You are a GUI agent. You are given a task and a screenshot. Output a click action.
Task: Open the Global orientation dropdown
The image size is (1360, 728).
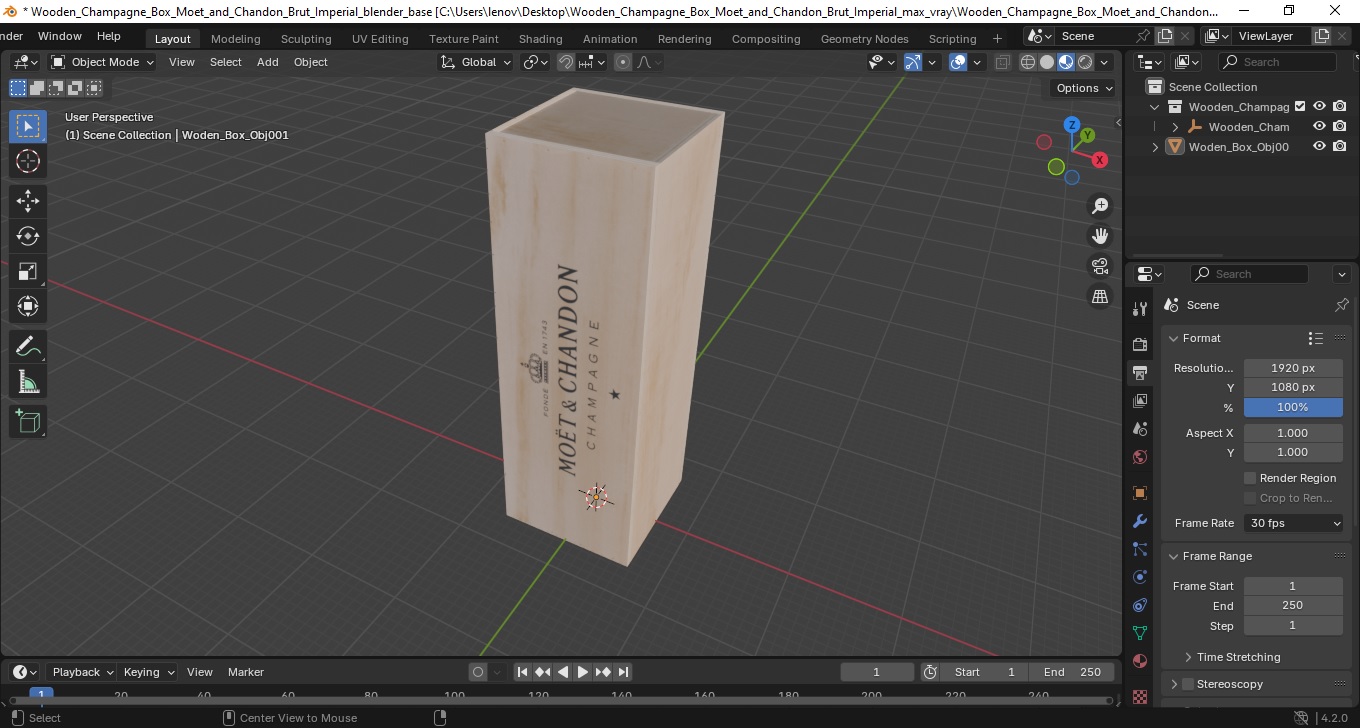click(476, 62)
